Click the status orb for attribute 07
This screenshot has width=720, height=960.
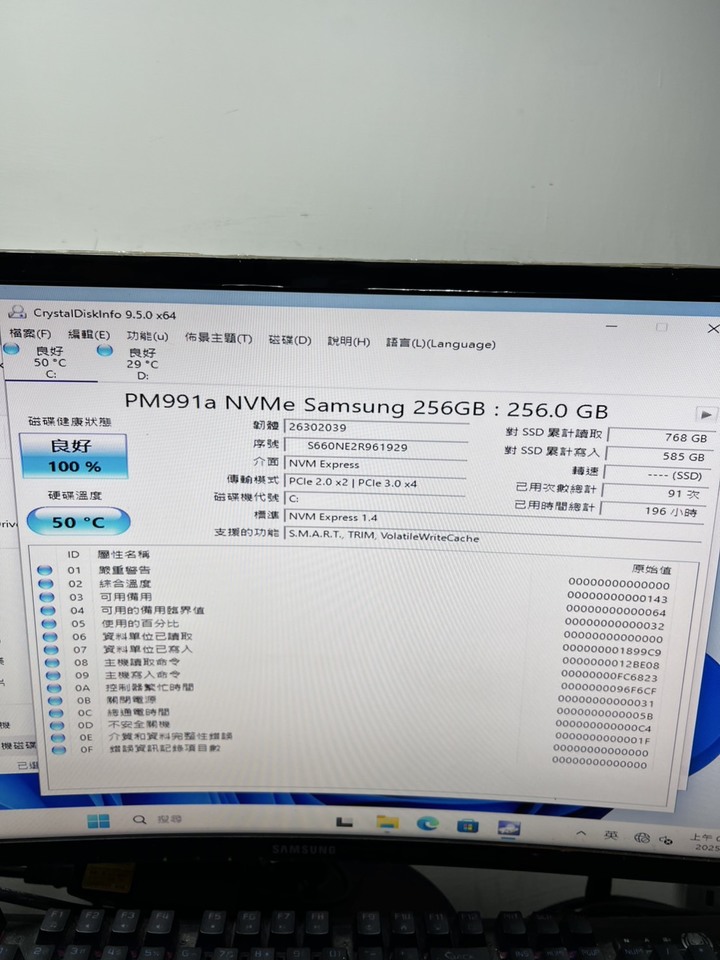(x=51, y=649)
